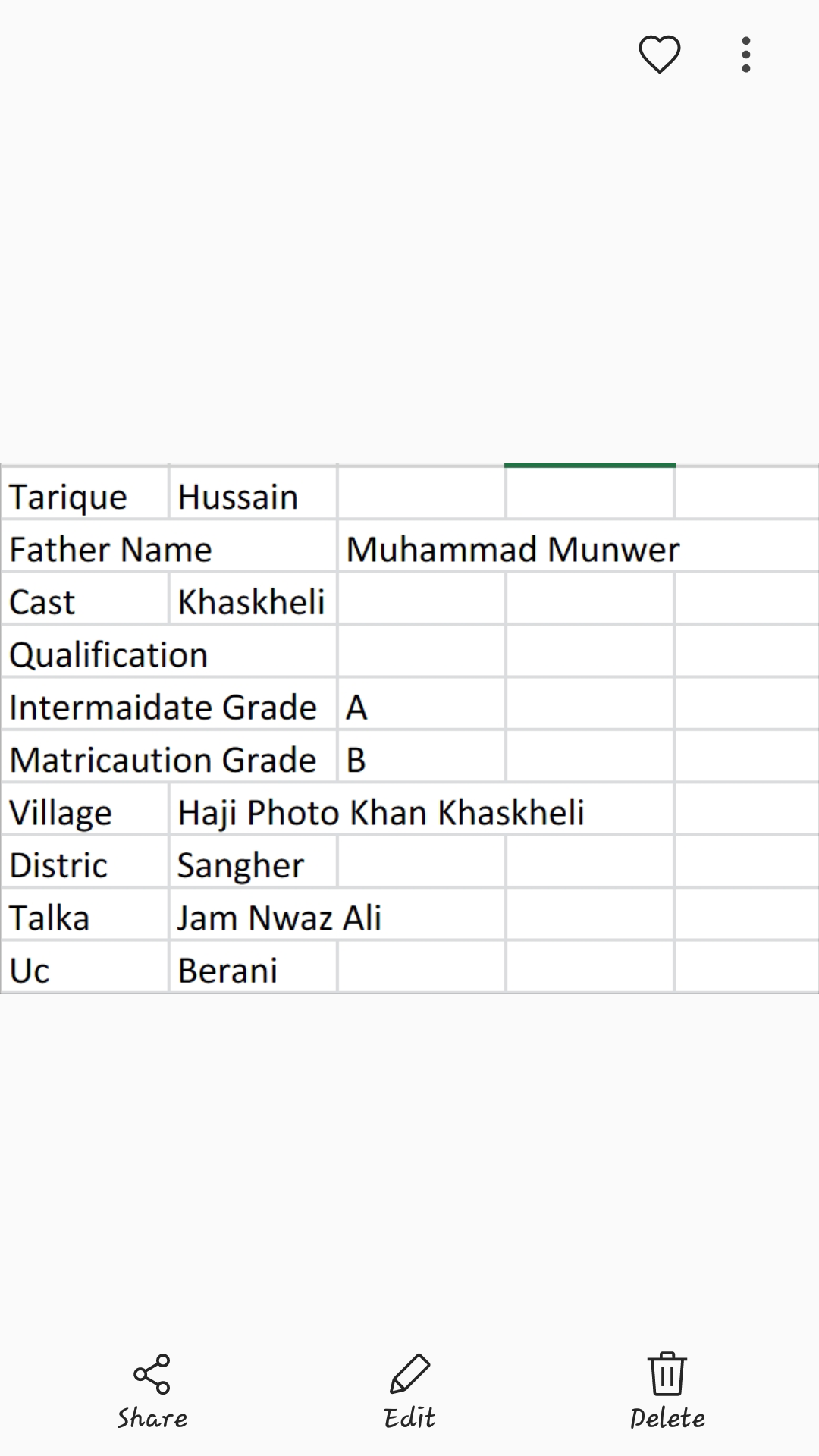Open the three-dot overflow menu

745,54
